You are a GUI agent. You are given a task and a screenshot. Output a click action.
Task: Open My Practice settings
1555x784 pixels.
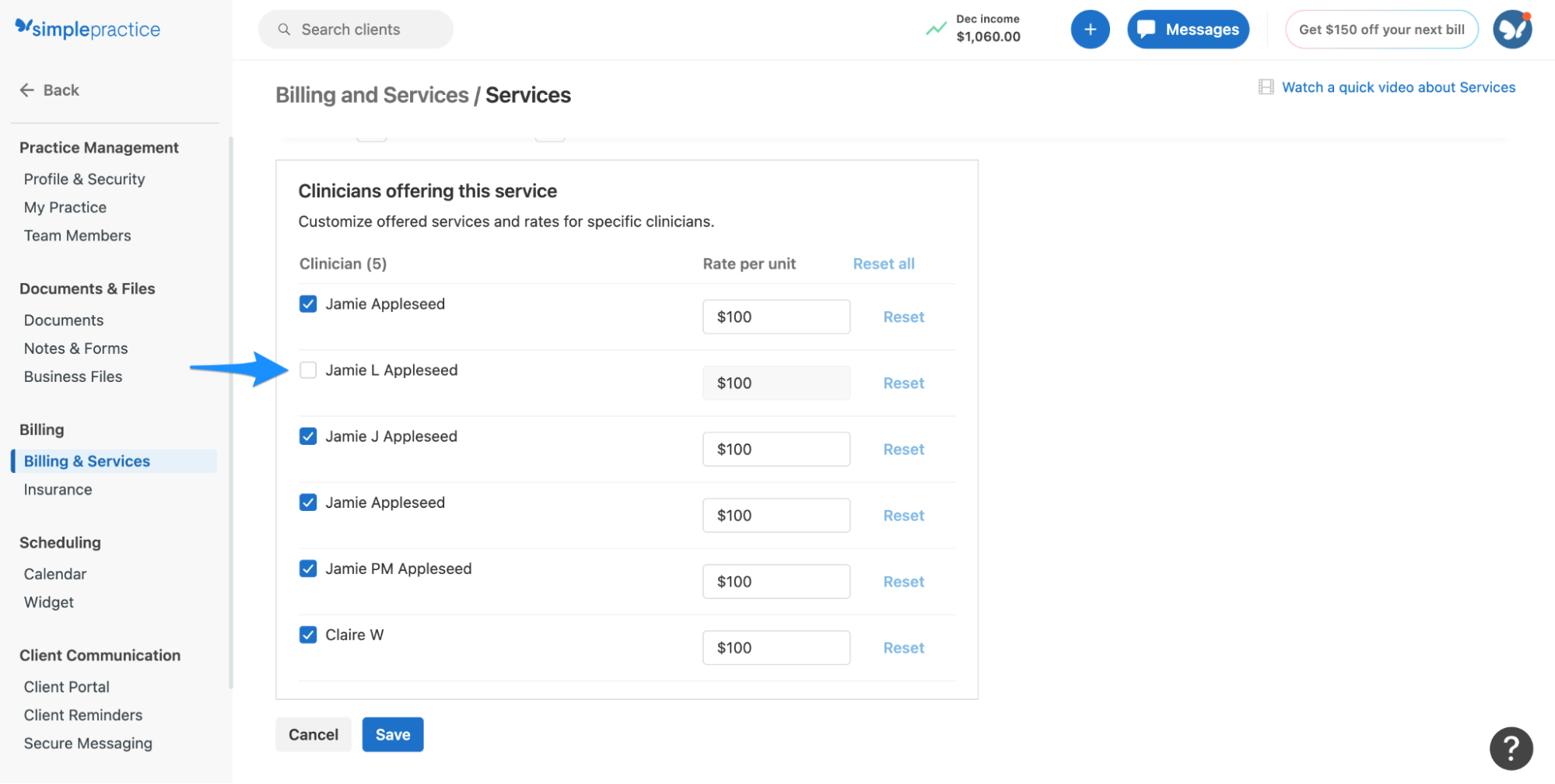65,208
